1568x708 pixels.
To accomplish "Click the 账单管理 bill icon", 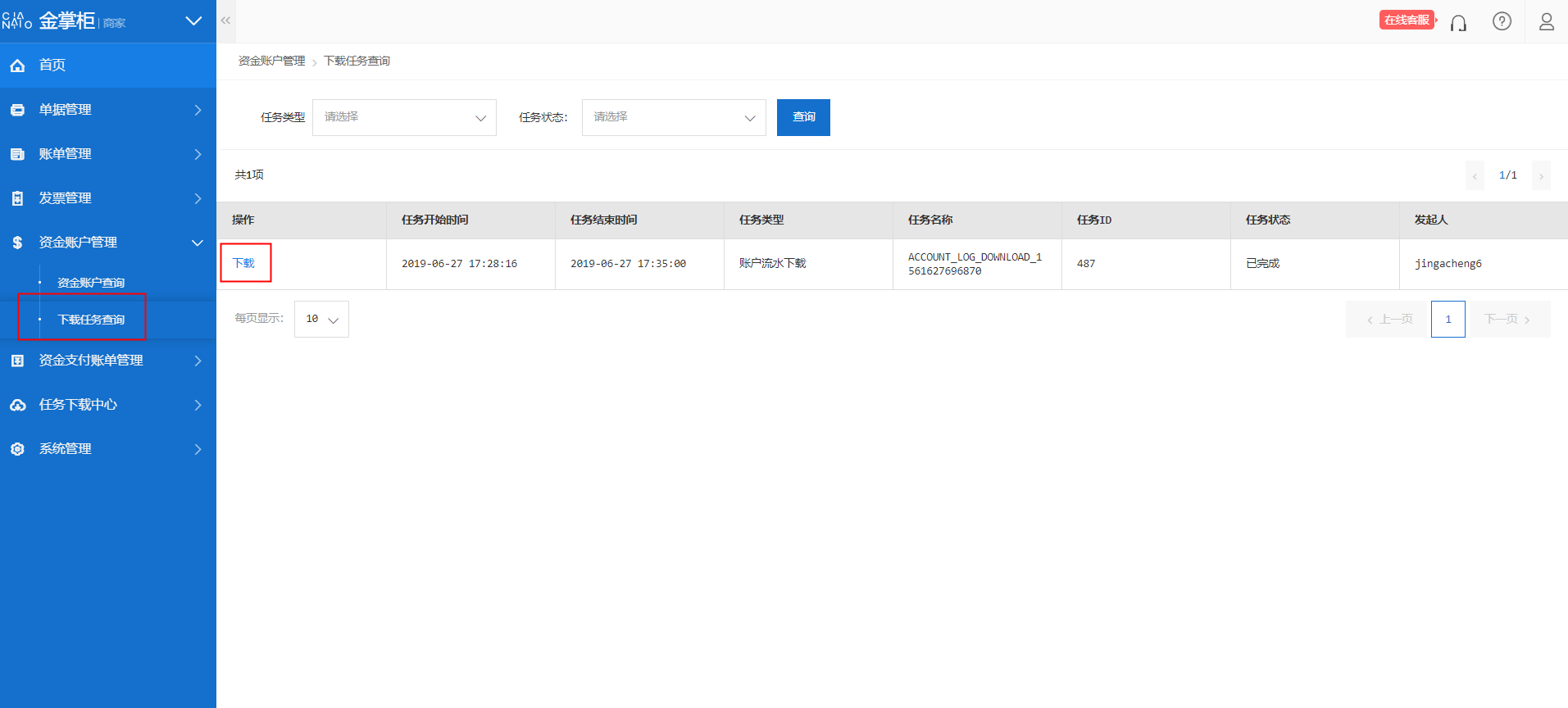I will click(17, 154).
